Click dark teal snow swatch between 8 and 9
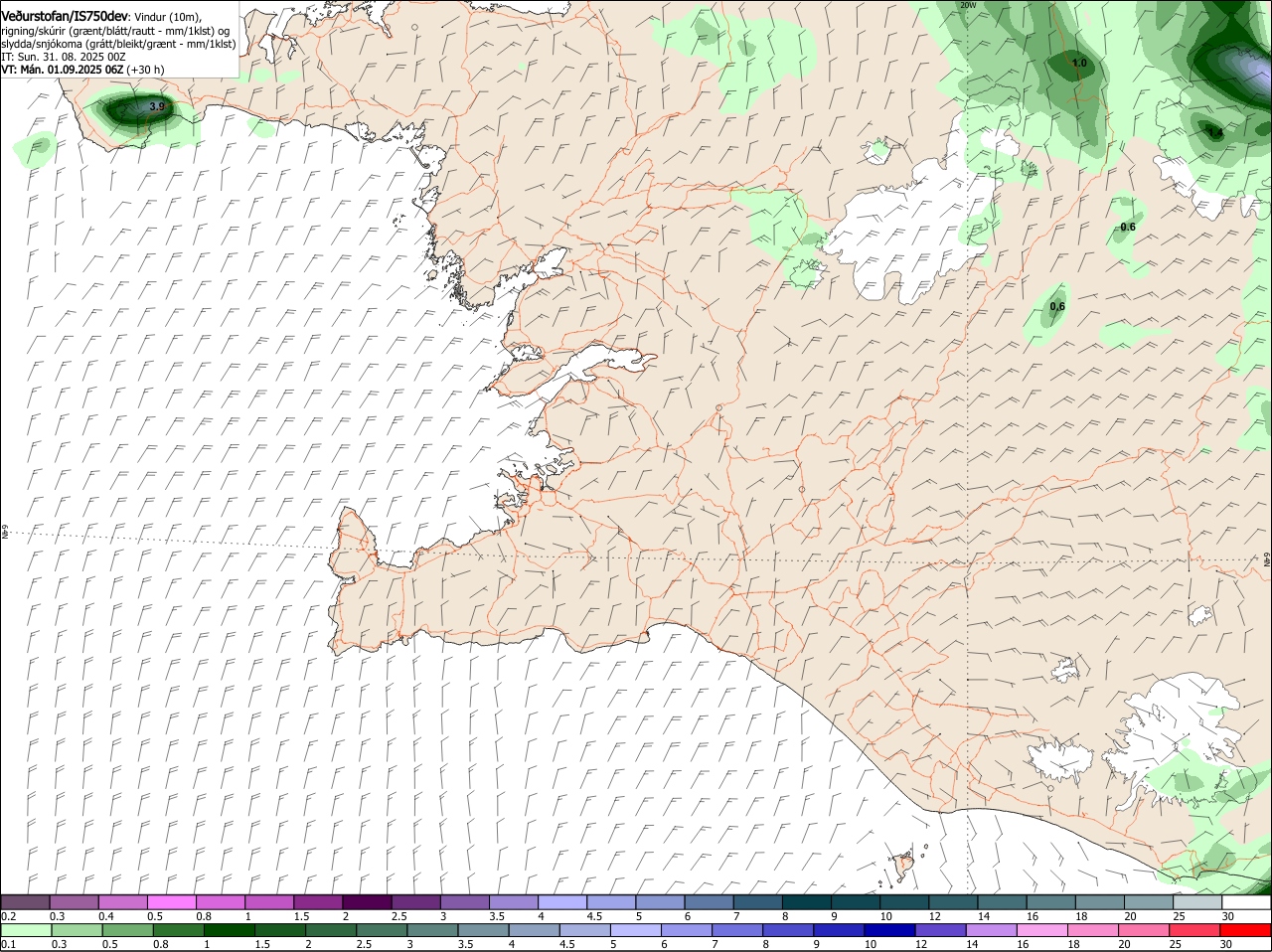Image resolution: width=1272 pixels, height=952 pixels. tap(807, 901)
